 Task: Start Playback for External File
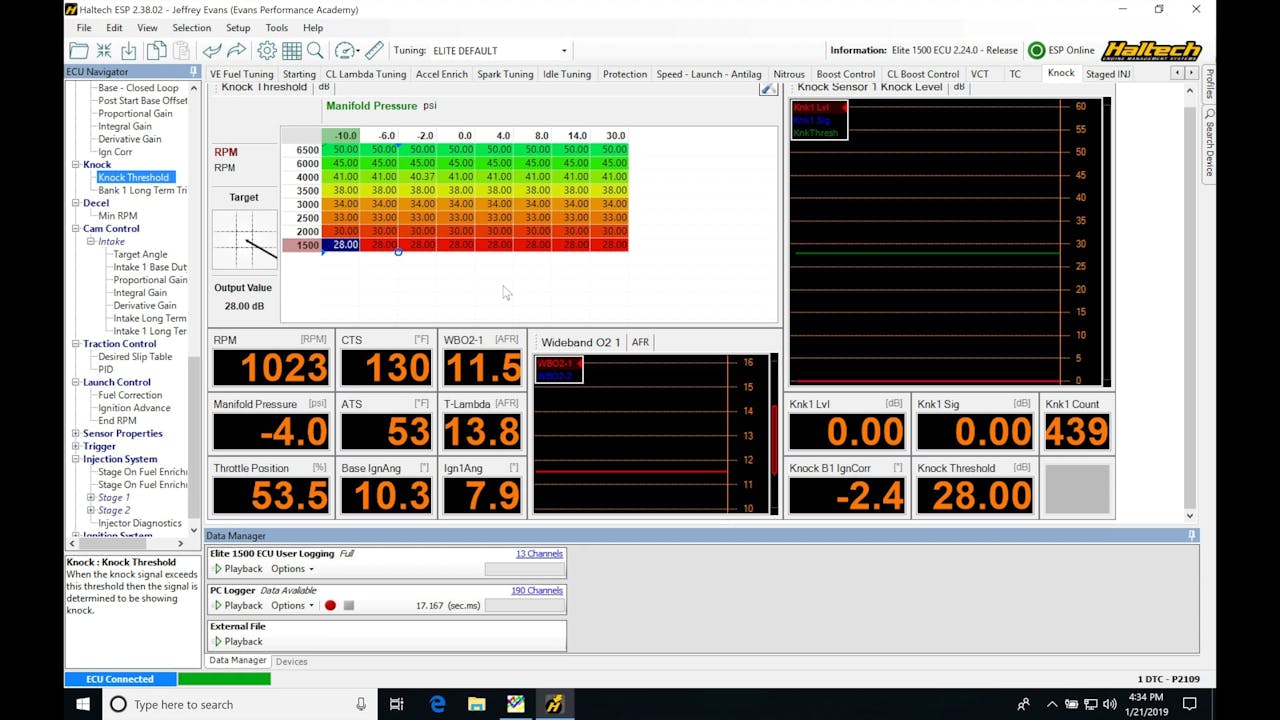tap(238, 642)
